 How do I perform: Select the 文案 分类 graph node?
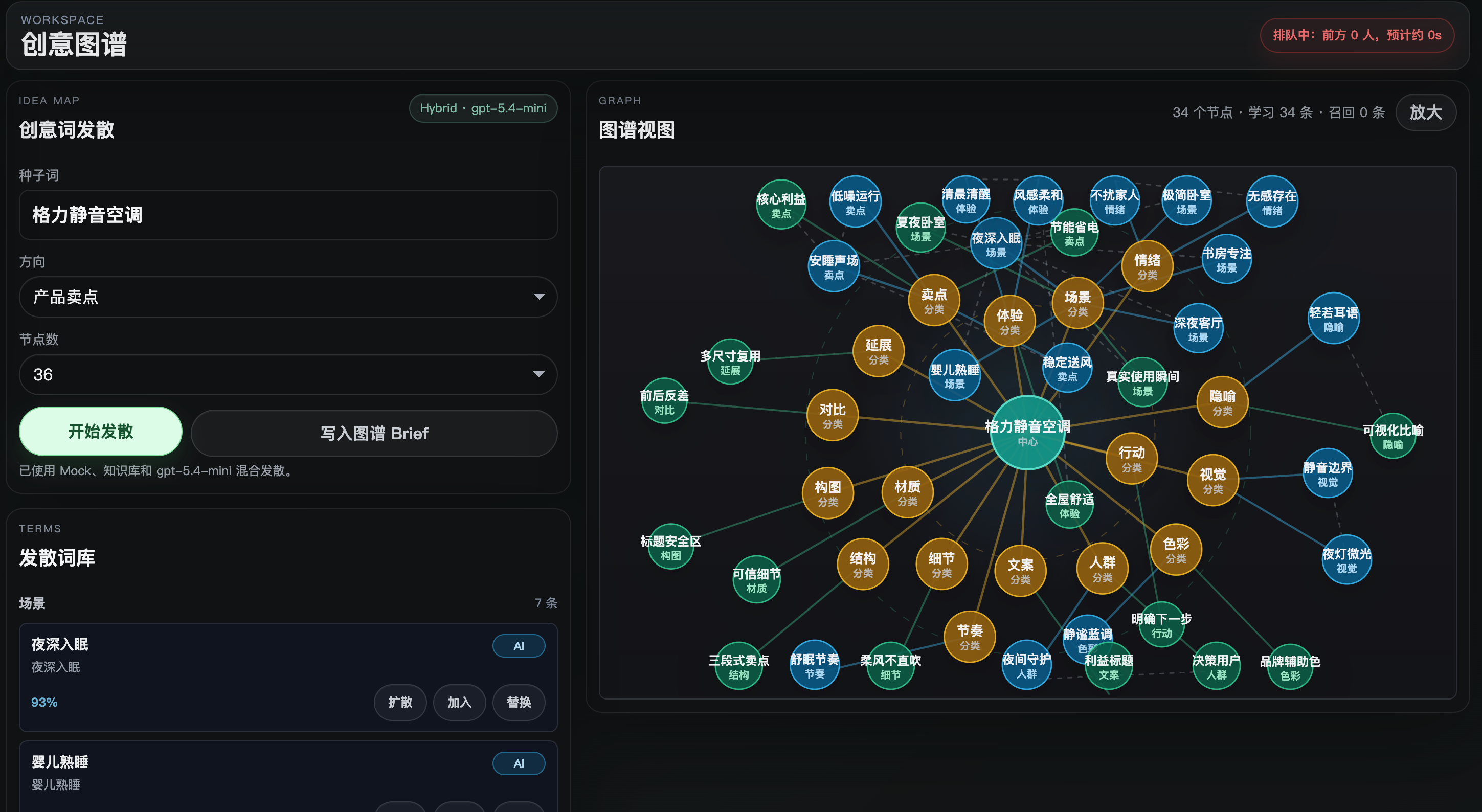point(1020,571)
